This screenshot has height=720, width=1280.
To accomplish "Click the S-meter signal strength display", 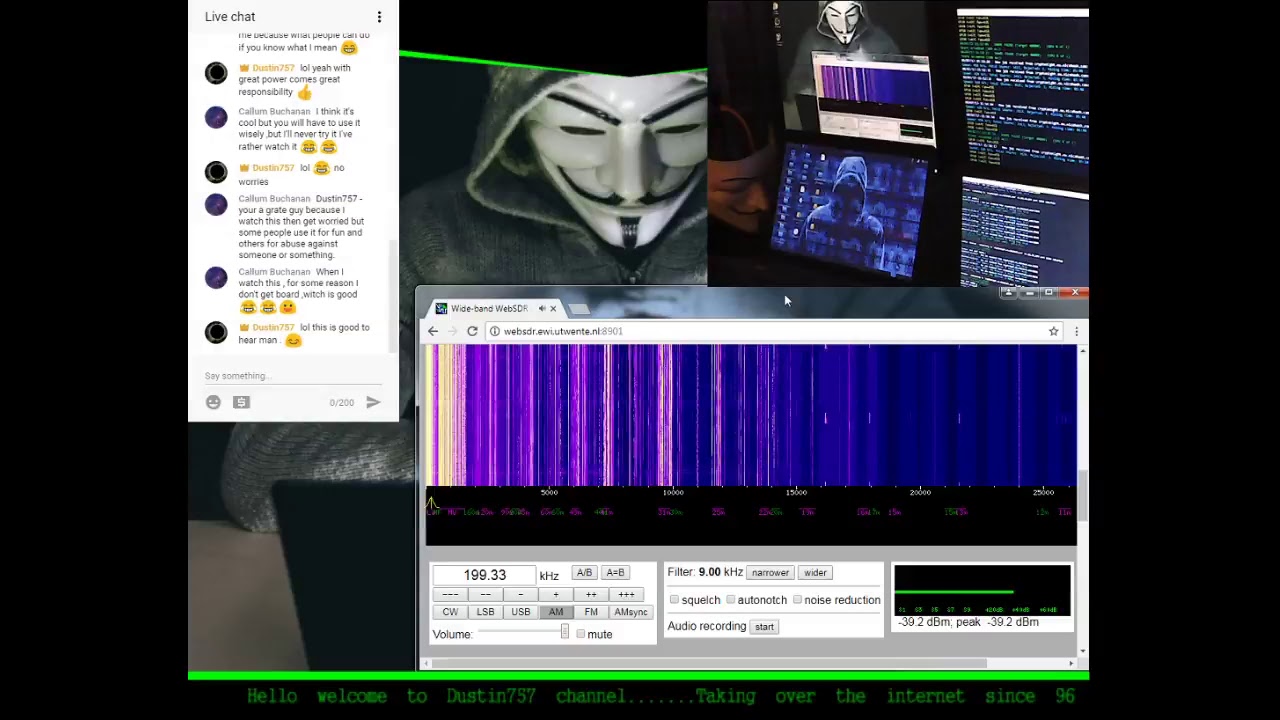I will (982, 590).
